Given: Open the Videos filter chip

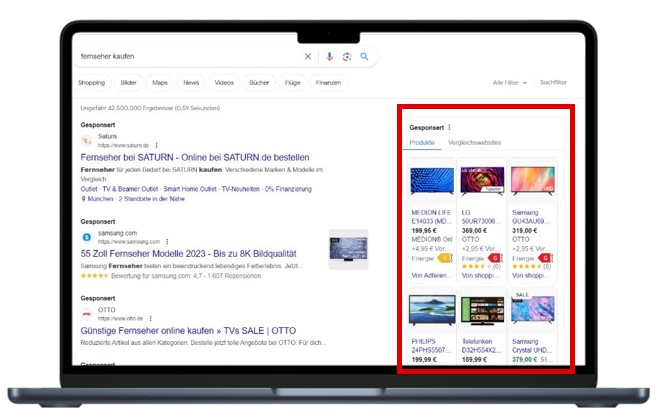Looking at the screenshot, I should point(224,83).
